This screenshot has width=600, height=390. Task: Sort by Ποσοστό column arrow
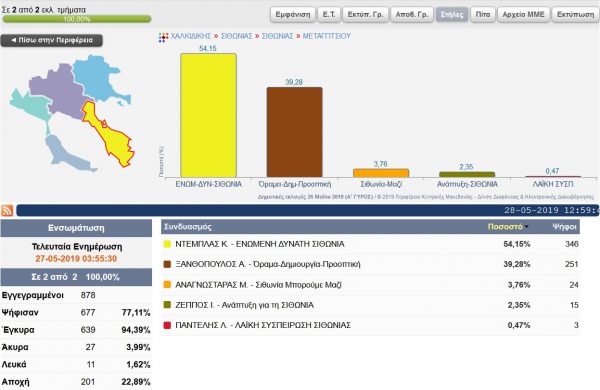click(527, 227)
